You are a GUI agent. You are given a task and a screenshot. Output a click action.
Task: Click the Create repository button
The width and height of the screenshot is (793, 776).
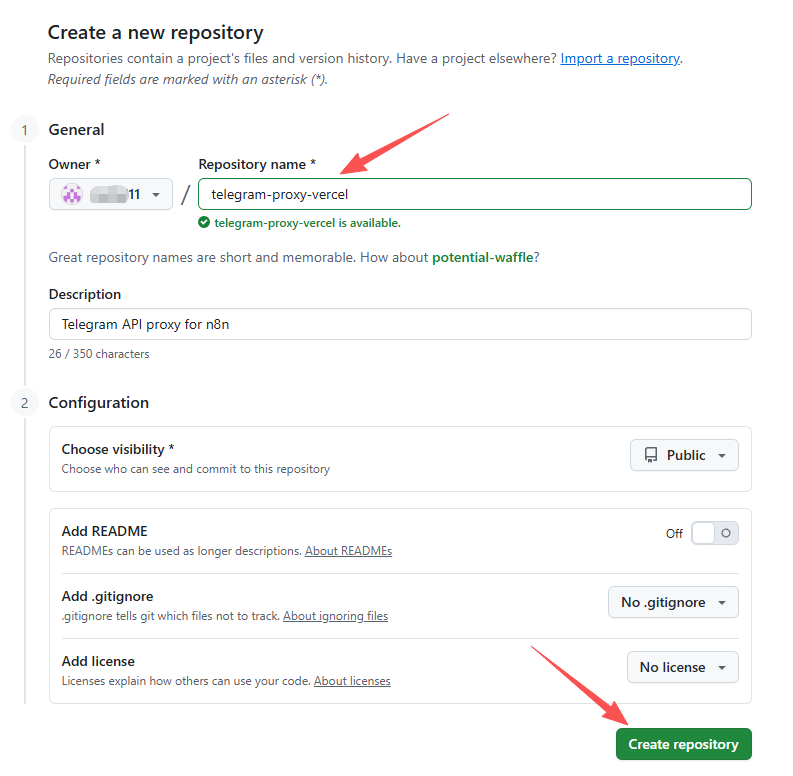click(683, 744)
